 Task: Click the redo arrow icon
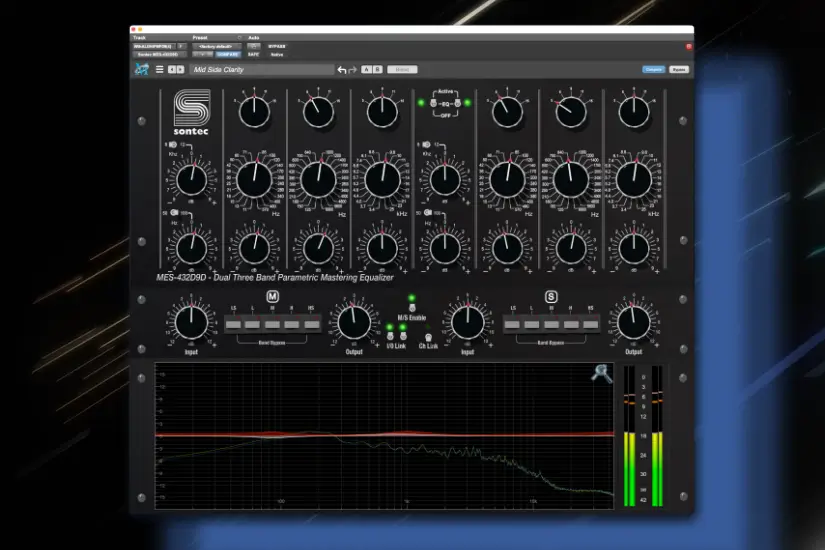click(x=352, y=70)
